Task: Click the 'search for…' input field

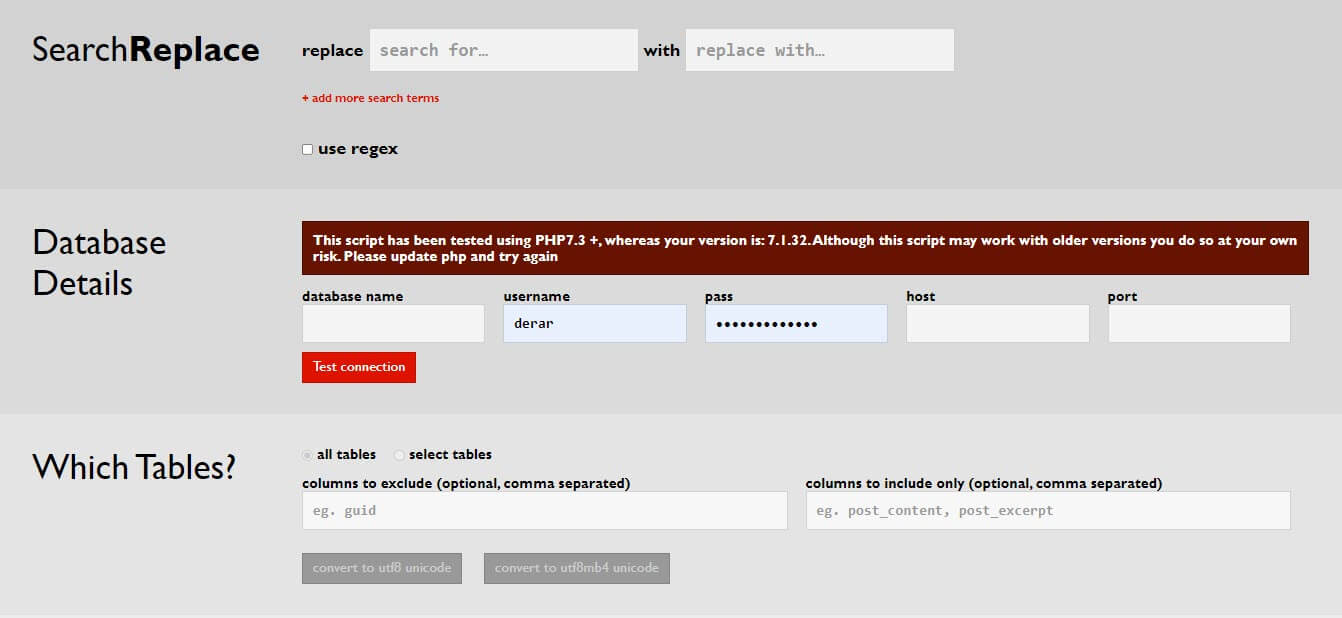Action: 503,50
